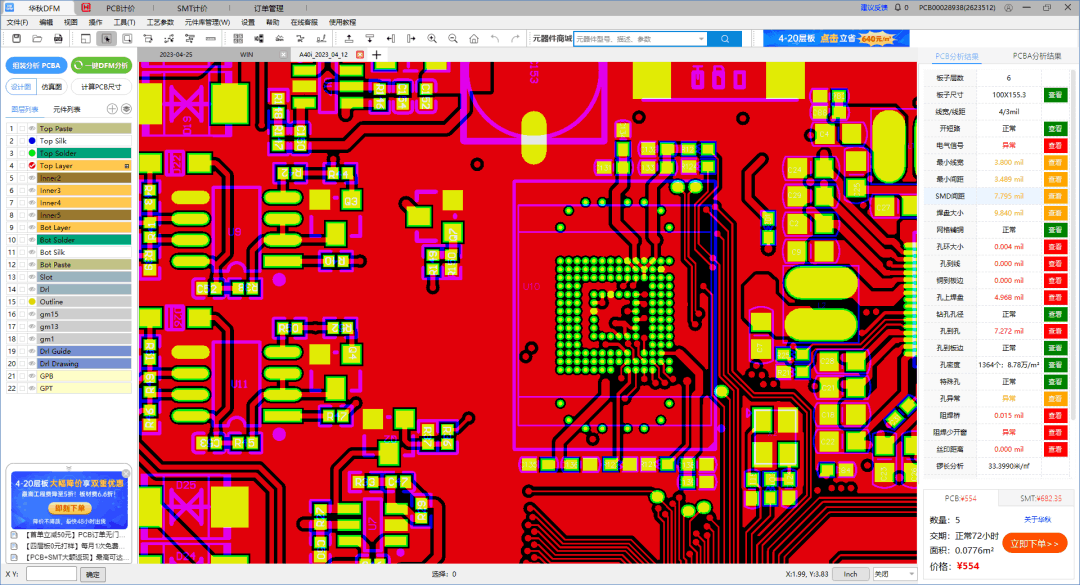
Task: Add new tab with plus icon
Action: [377, 54]
